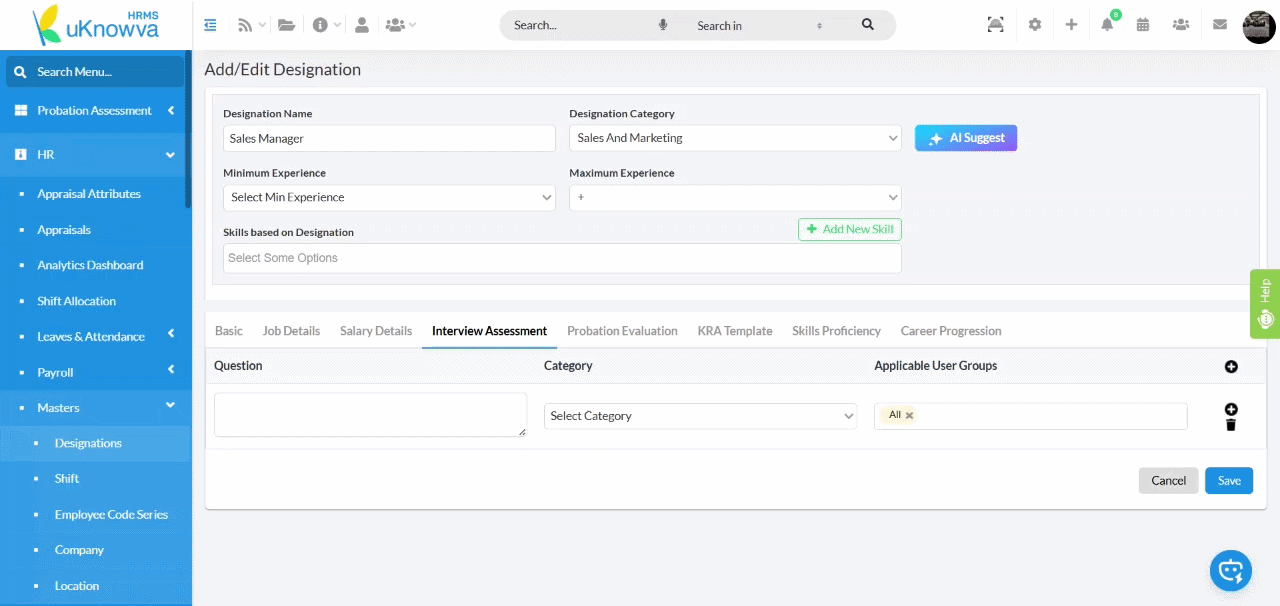Screen dimensions: 1280x606
Task: Open the user group icon menu
Action: pos(400,25)
